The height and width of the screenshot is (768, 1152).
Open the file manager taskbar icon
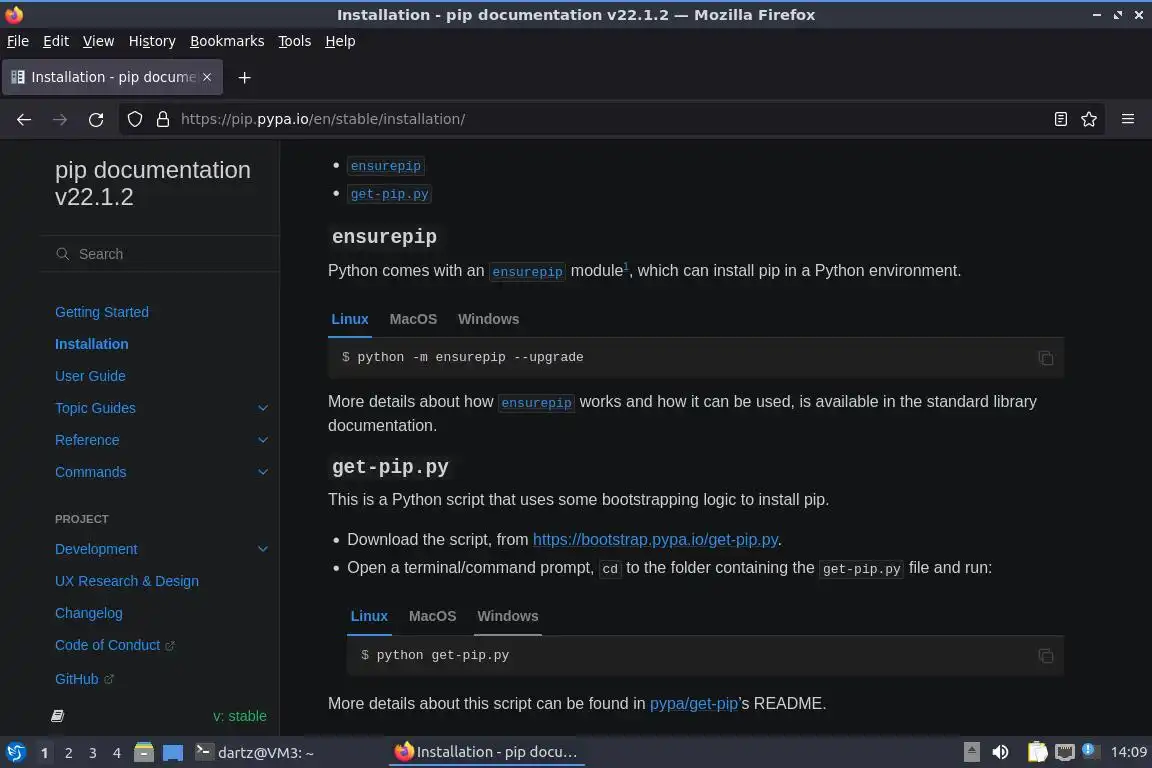[x=144, y=753]
